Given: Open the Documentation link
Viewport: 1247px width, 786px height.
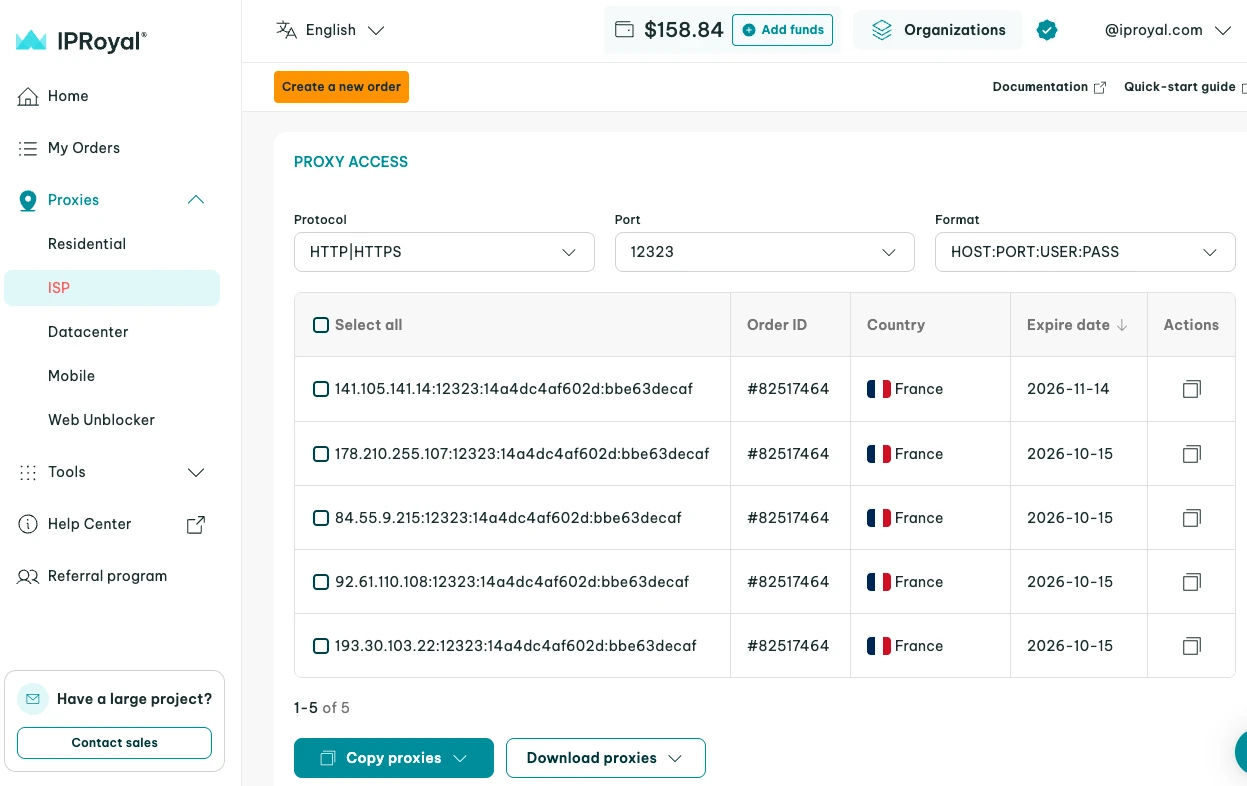Looking at the screenshot, I should click(x=1049, y=87).
